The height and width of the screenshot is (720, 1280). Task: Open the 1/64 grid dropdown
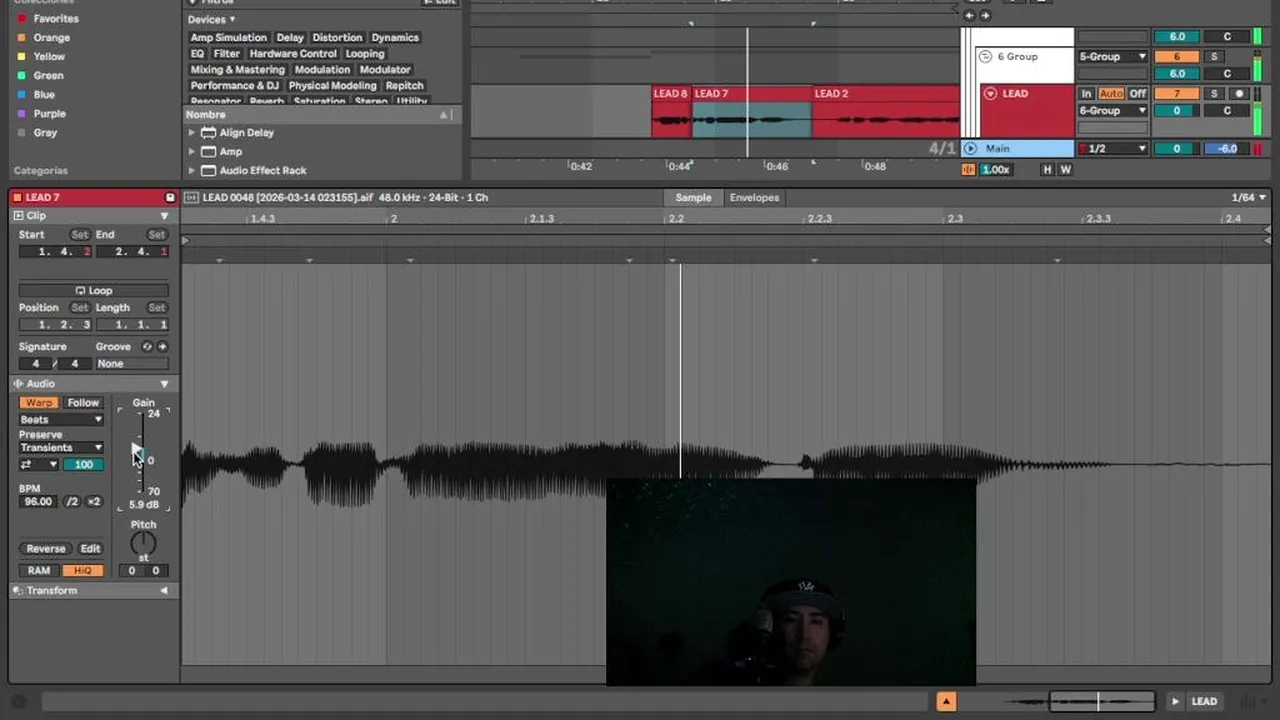click(1250, 197)
